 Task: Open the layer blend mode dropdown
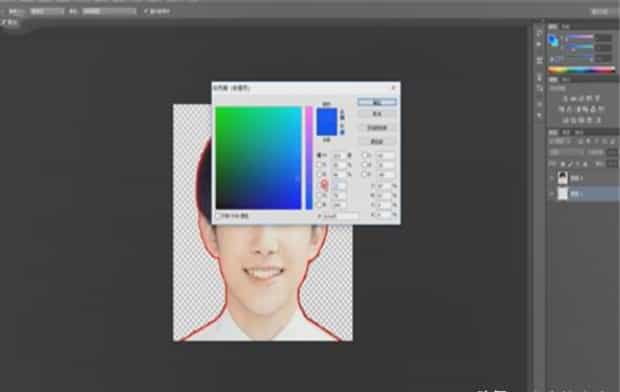coord(566,152)
